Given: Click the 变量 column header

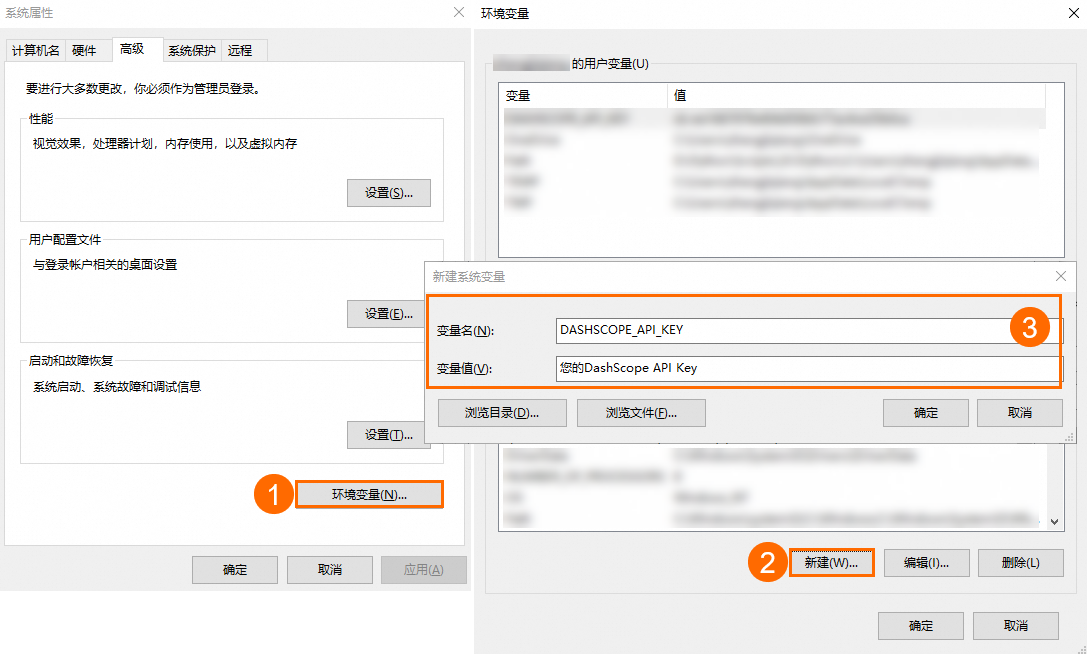Looking at the screenshot, I should coord(583,96).
